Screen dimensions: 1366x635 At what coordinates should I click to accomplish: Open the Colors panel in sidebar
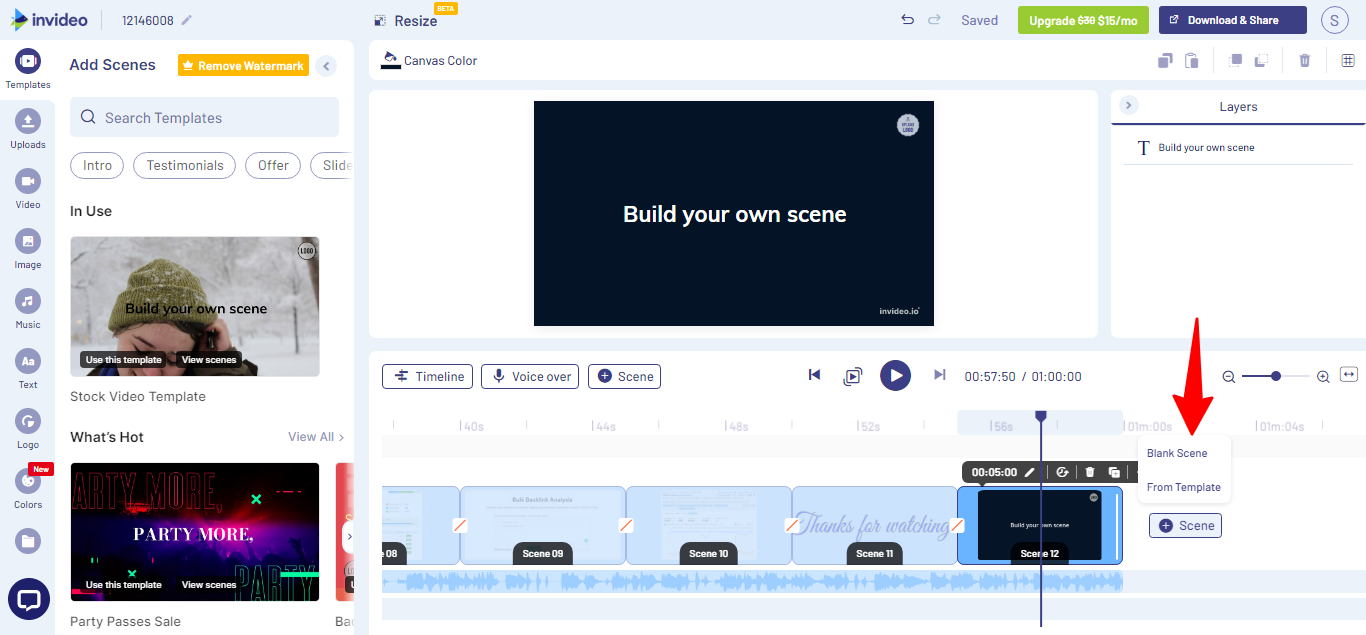[28, 489]
